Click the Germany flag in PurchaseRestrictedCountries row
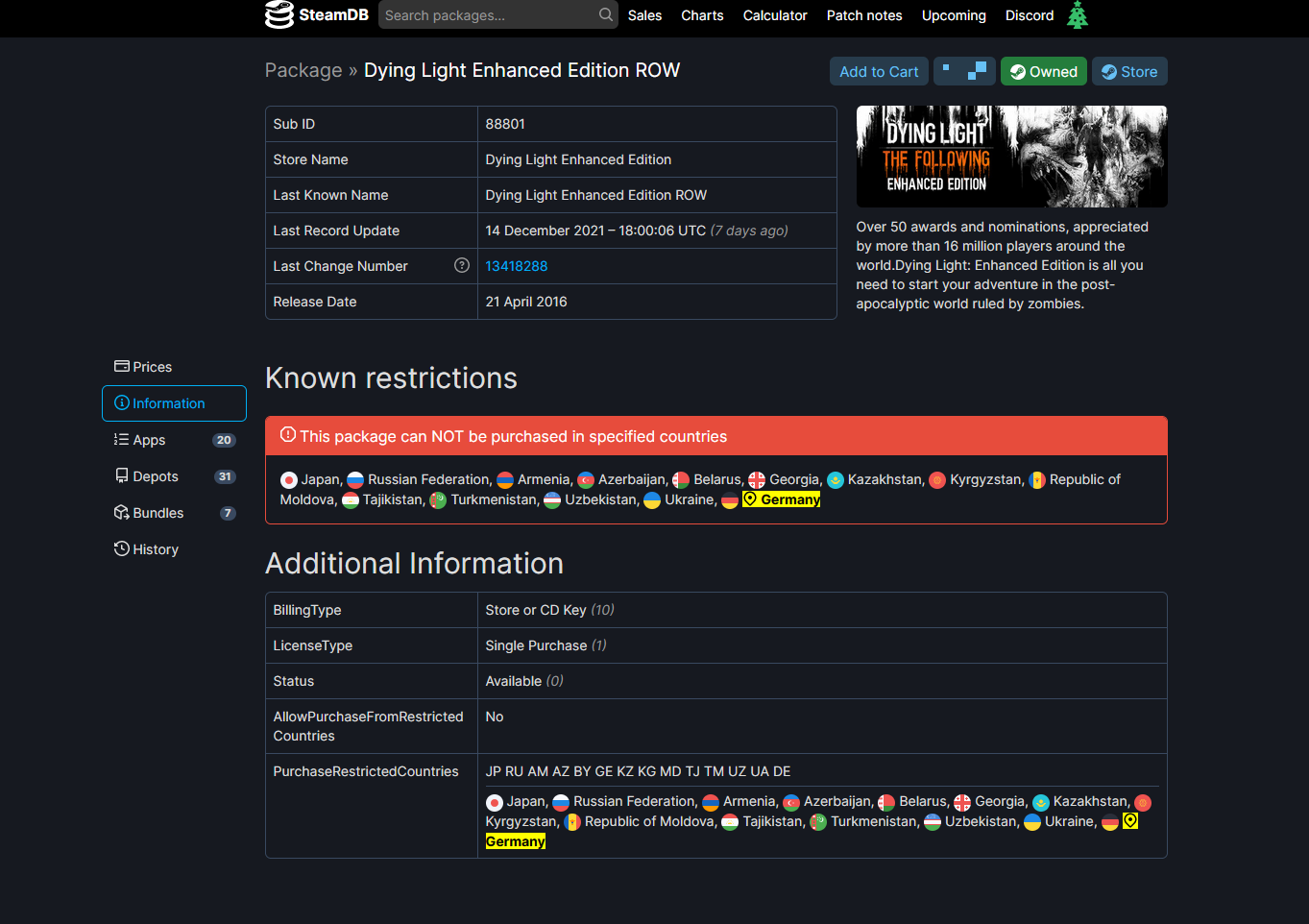This screenshot has width=1309, height=924. click(x=1110, y=822)
